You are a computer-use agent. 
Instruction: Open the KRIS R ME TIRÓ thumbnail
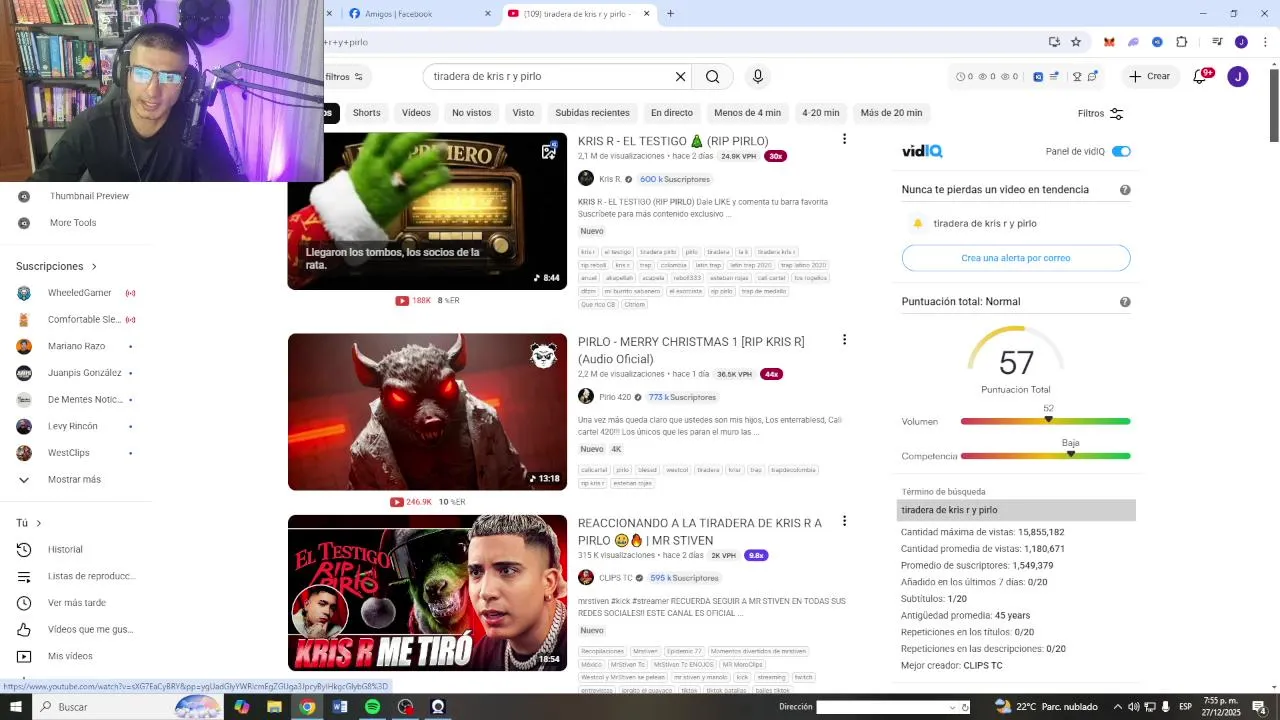(427, 593)
